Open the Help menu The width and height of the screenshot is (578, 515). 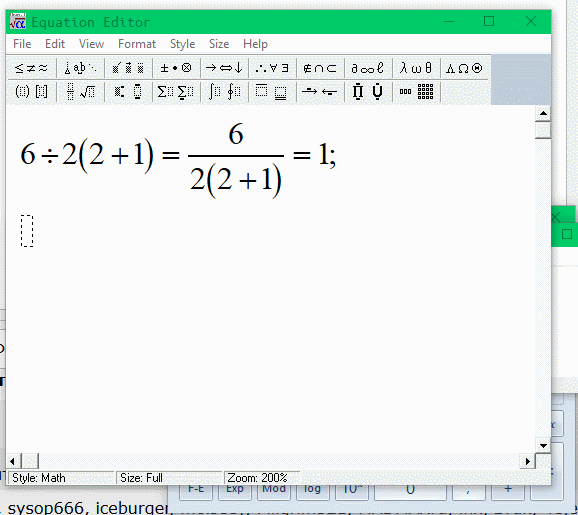click(x=255, y=44)
